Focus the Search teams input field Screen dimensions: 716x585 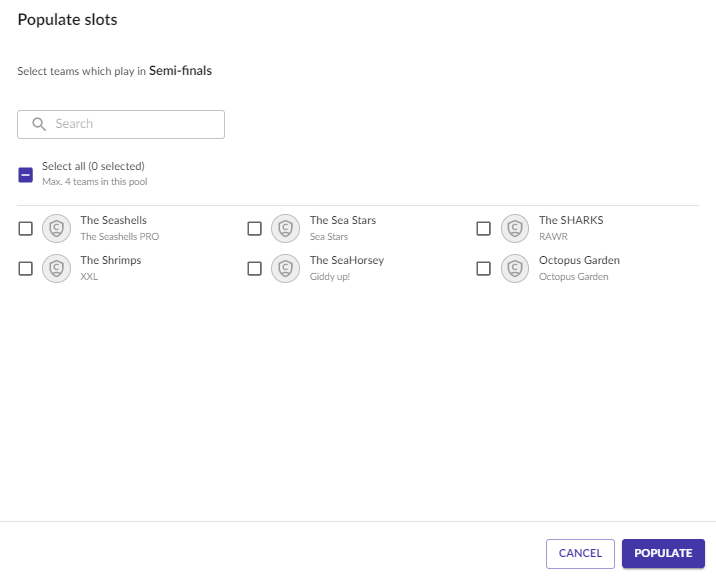tap(121, 124)
